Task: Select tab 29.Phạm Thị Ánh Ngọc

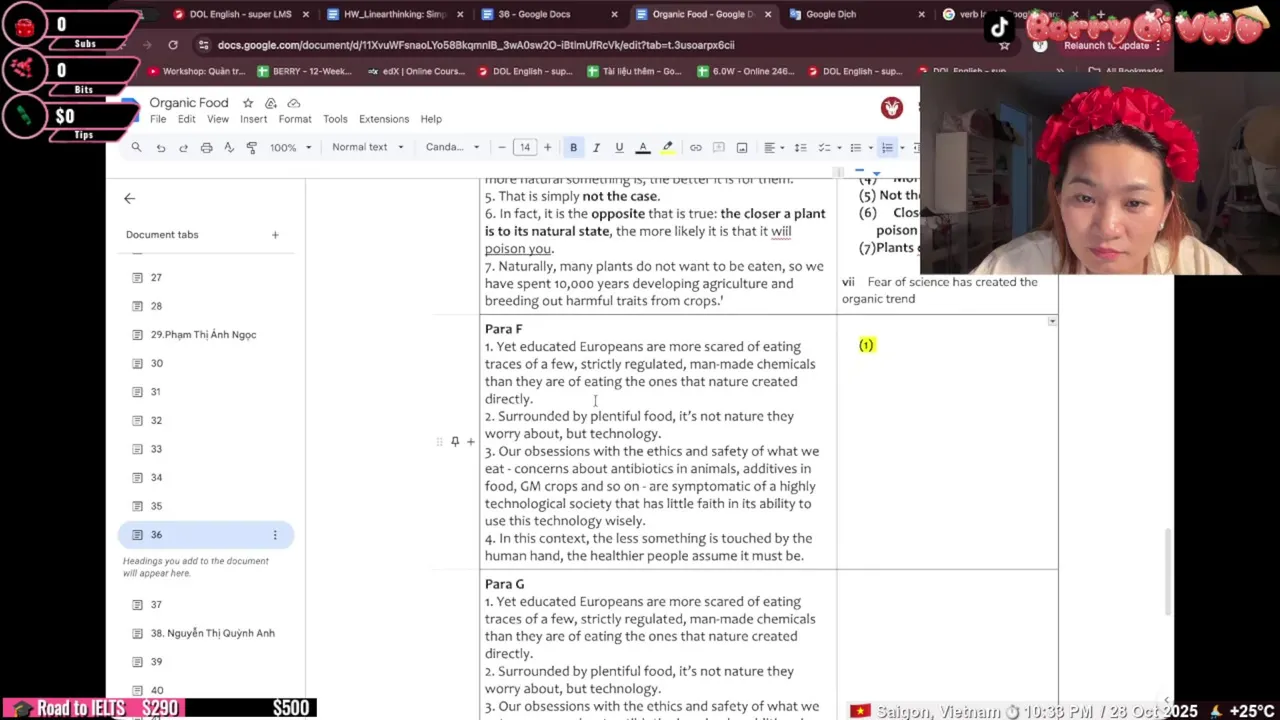Action: click(205, 334)
